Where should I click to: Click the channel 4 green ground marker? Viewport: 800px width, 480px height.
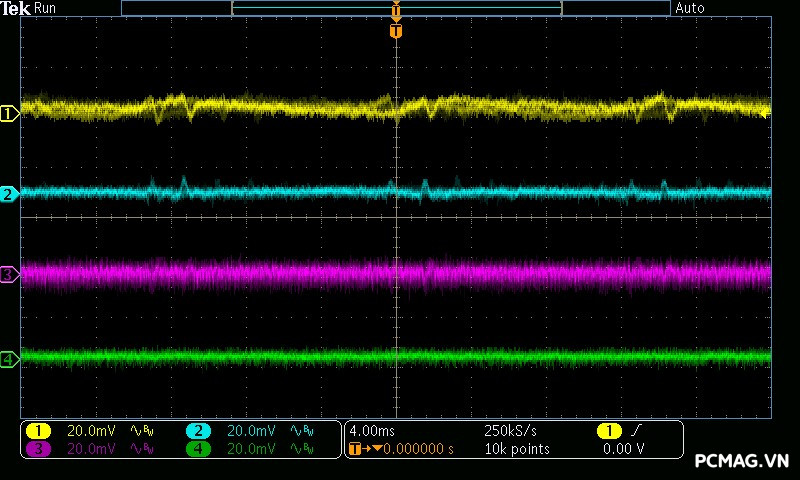pyautogui.click(x=10, y=359)
